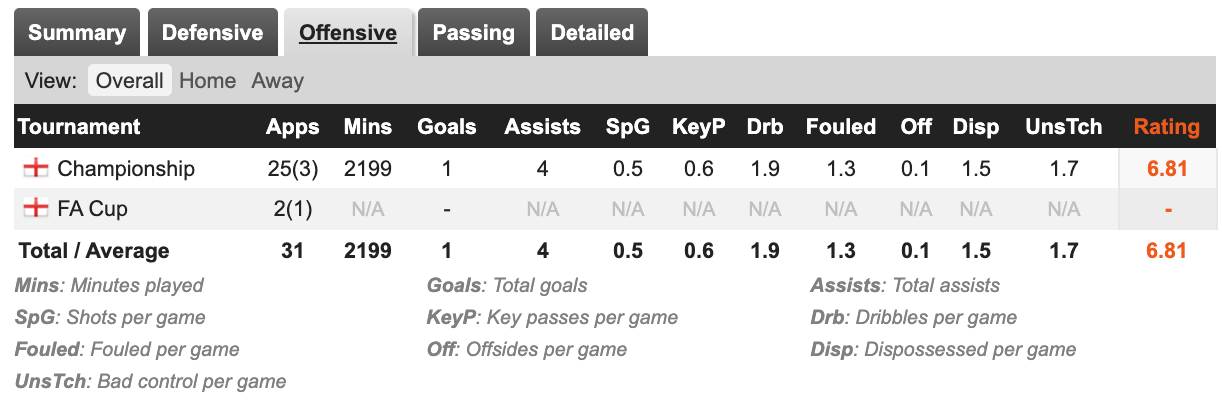Switch view to Home matches
This screenshot has width=1222, height=406.
[x=208, y=81]
